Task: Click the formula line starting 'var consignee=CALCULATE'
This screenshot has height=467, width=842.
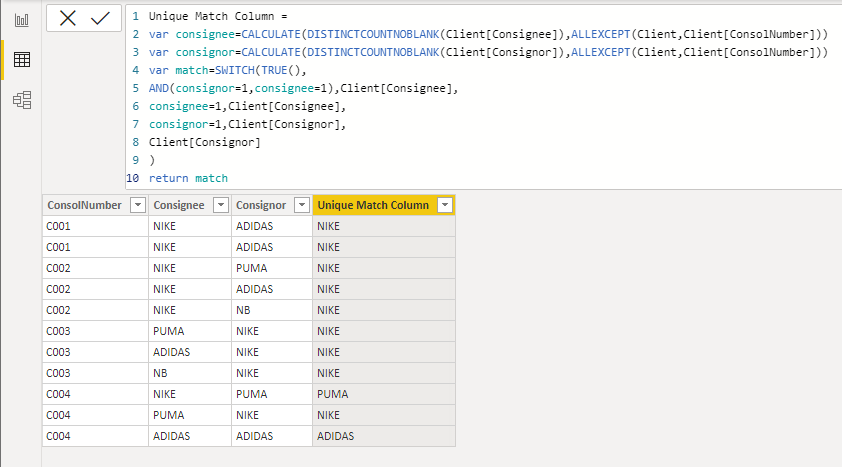Action: [488, 34]
